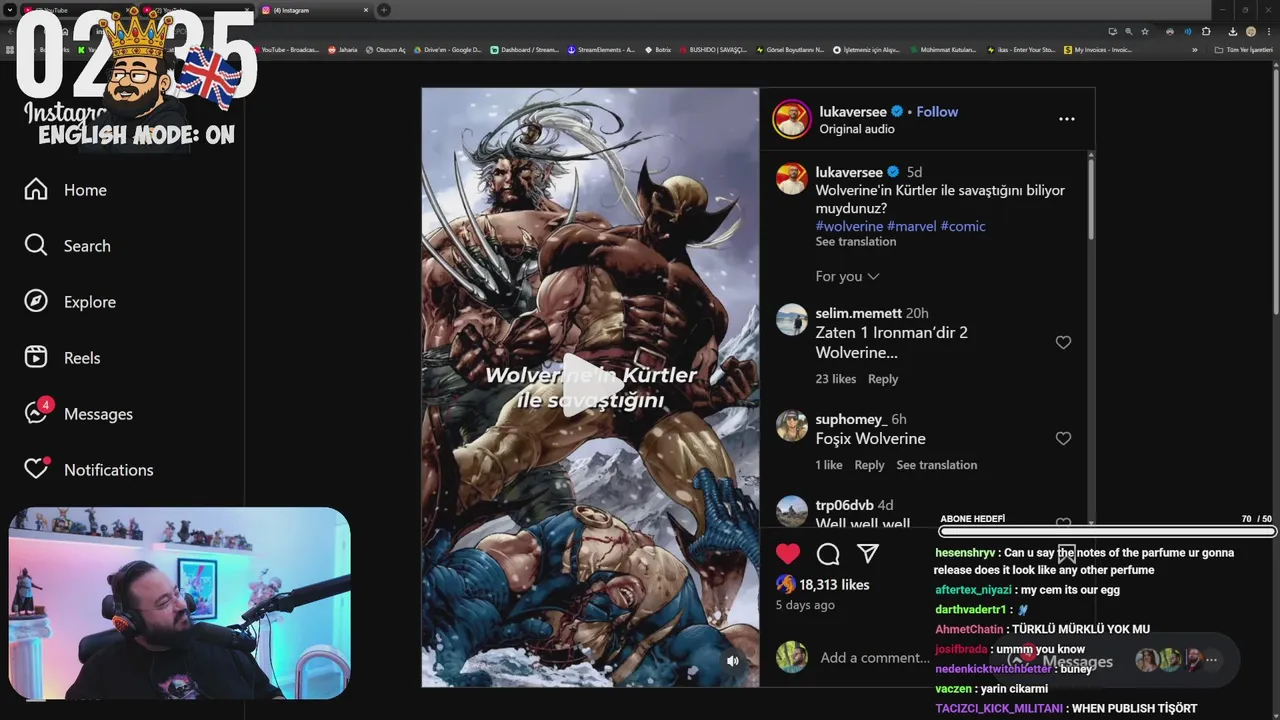Viewport: 1280px width, 720px height.
Task: Open the three-dot post options menu
Action: [x=1067, y=119]
